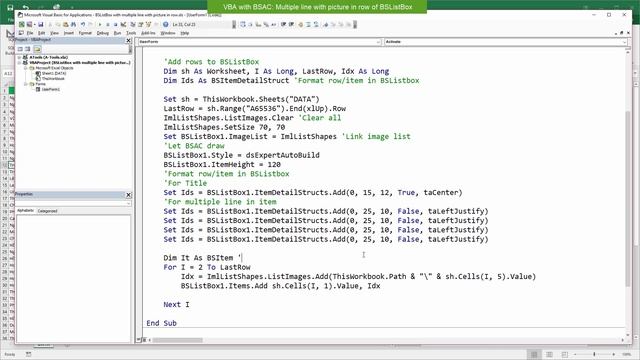Run the macro with the Run Sub play icon

pyautogui.click(x=100, y=24)
